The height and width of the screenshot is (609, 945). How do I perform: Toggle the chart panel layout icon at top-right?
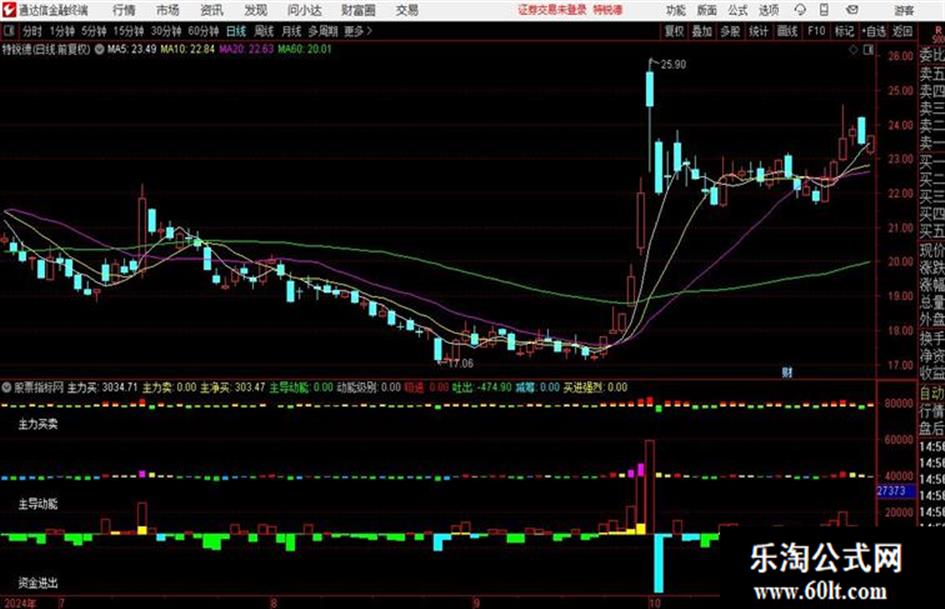868,50
